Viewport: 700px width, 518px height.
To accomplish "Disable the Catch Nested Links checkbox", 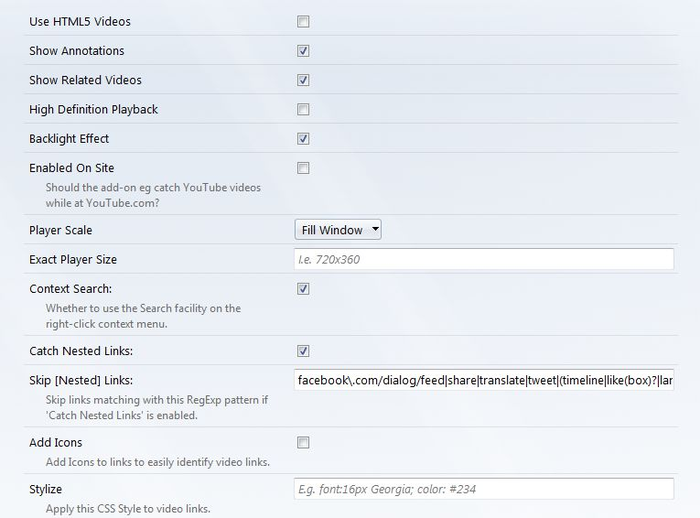I will coord(303,351).
